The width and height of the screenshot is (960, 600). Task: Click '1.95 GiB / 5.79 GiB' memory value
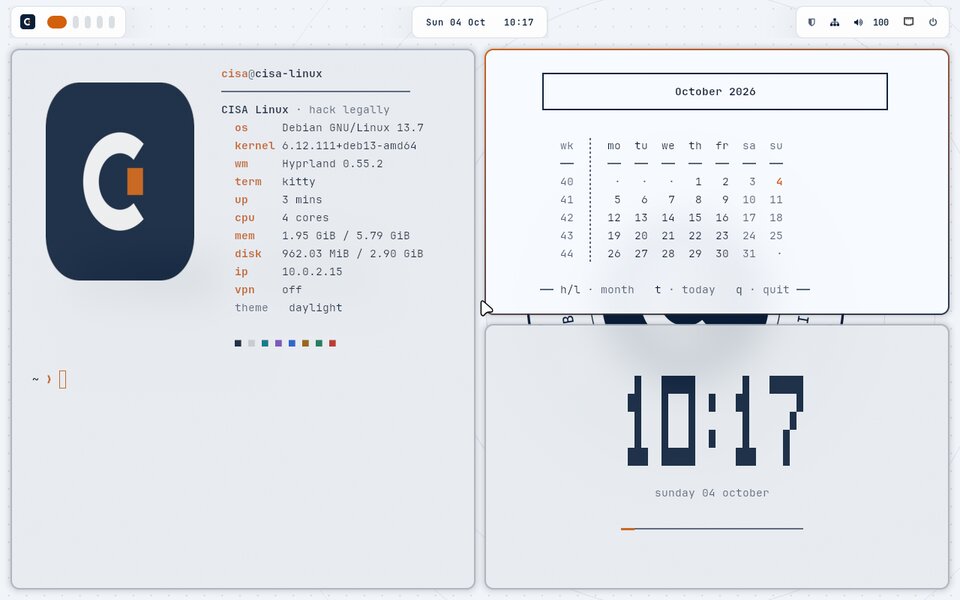[346, 236]
